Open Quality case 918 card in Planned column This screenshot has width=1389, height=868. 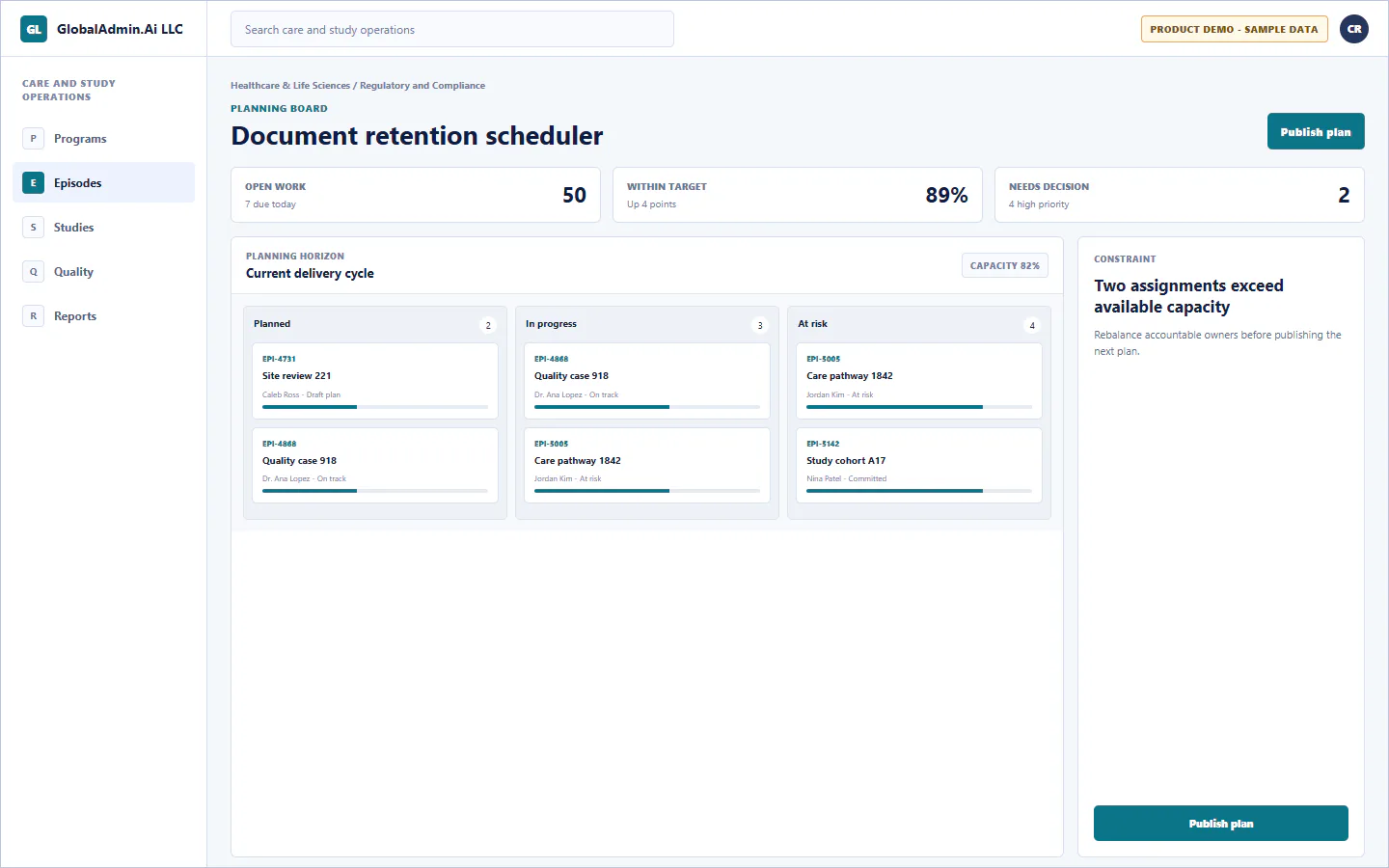pyautogui.click(x=375, y=465)
